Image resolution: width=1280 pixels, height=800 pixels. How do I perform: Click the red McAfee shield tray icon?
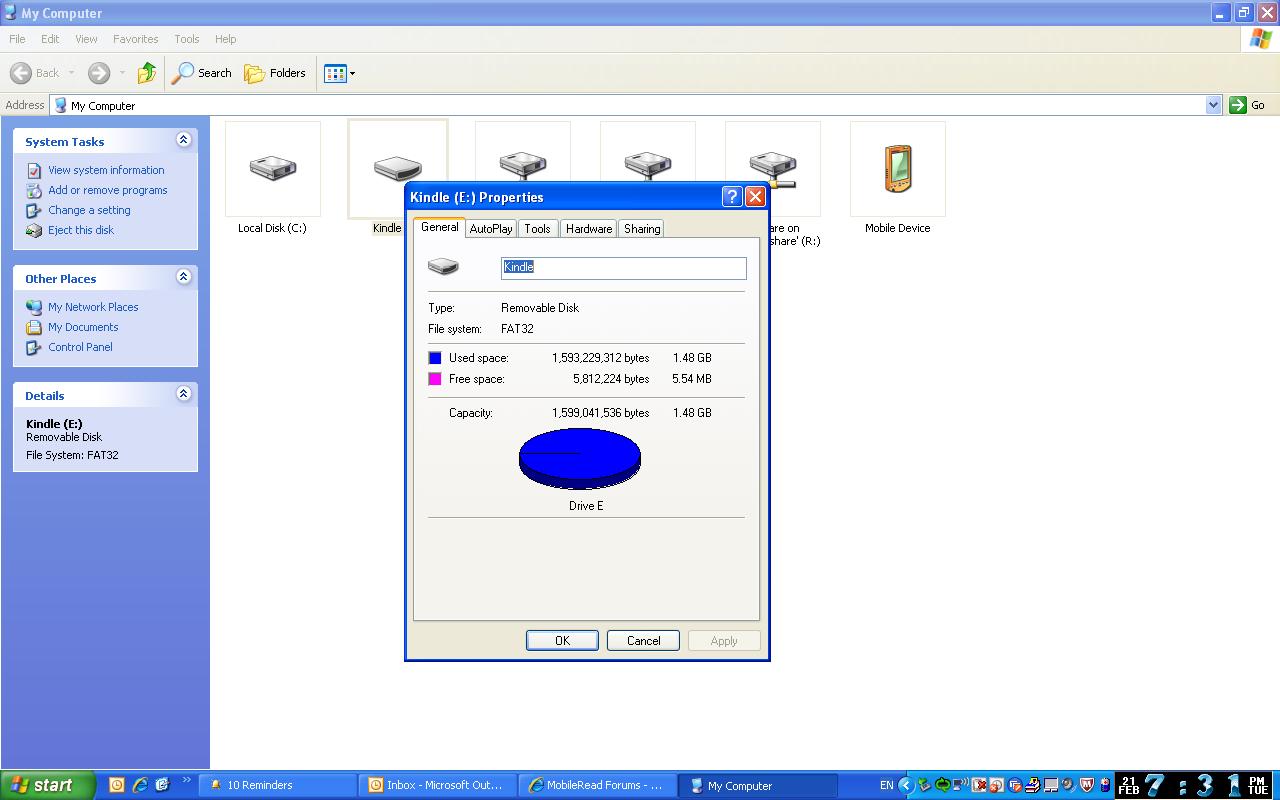click(x=1086, y=785)
